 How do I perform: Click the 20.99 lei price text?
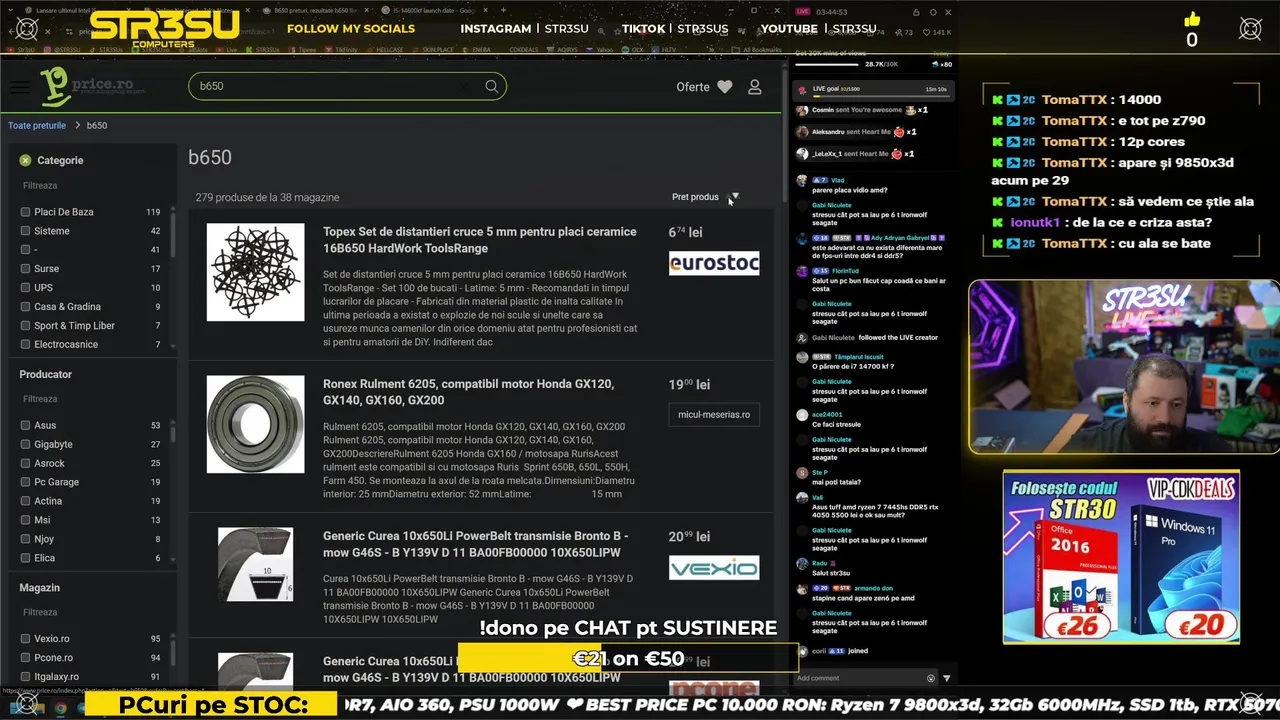[689, 536]
